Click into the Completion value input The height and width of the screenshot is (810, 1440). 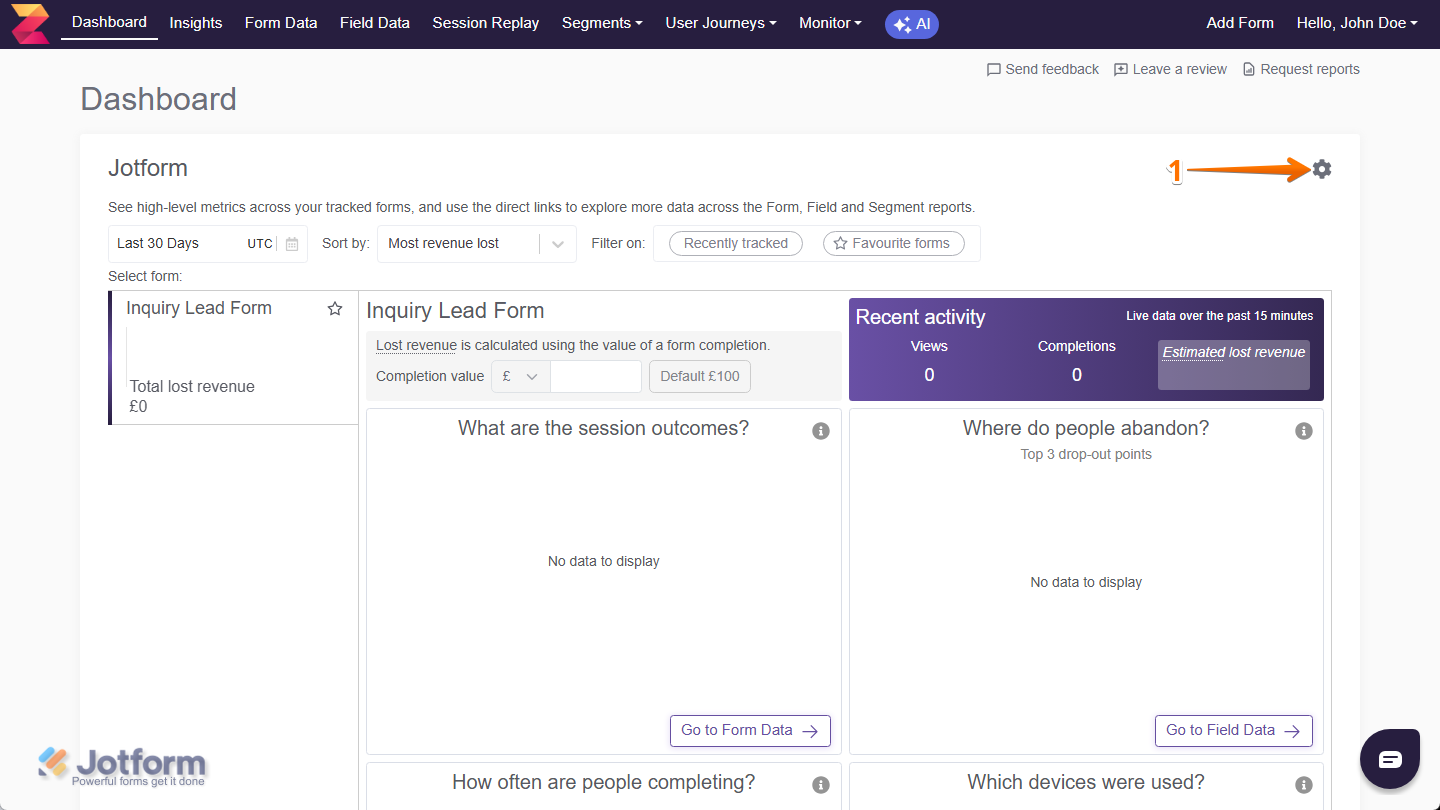pyautogui.click(x=595, y=377)
